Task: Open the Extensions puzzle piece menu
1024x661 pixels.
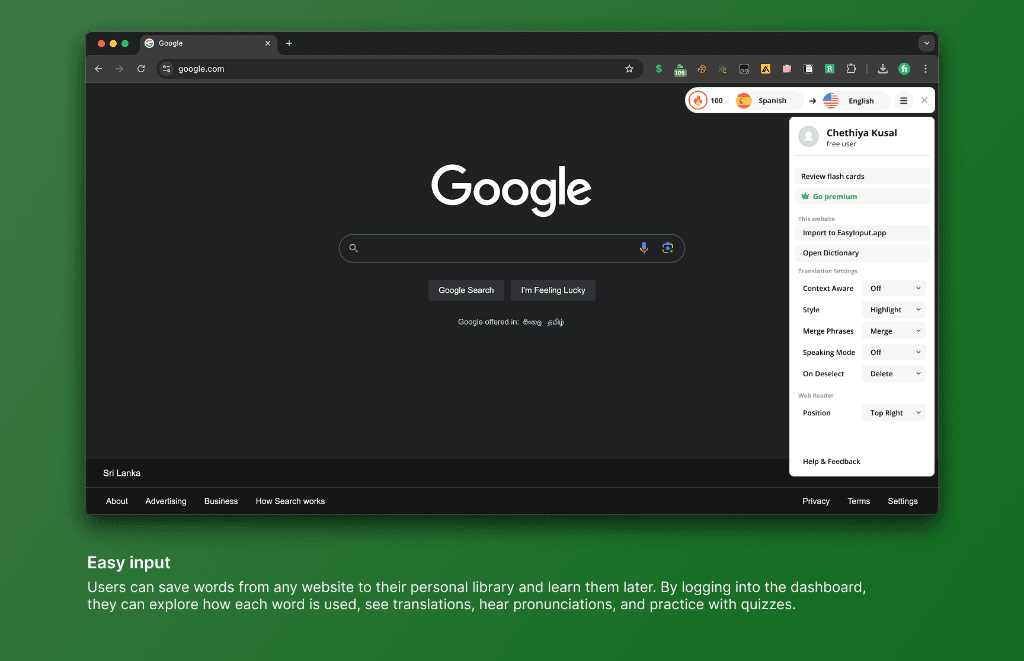Action: tap(851, 69)
